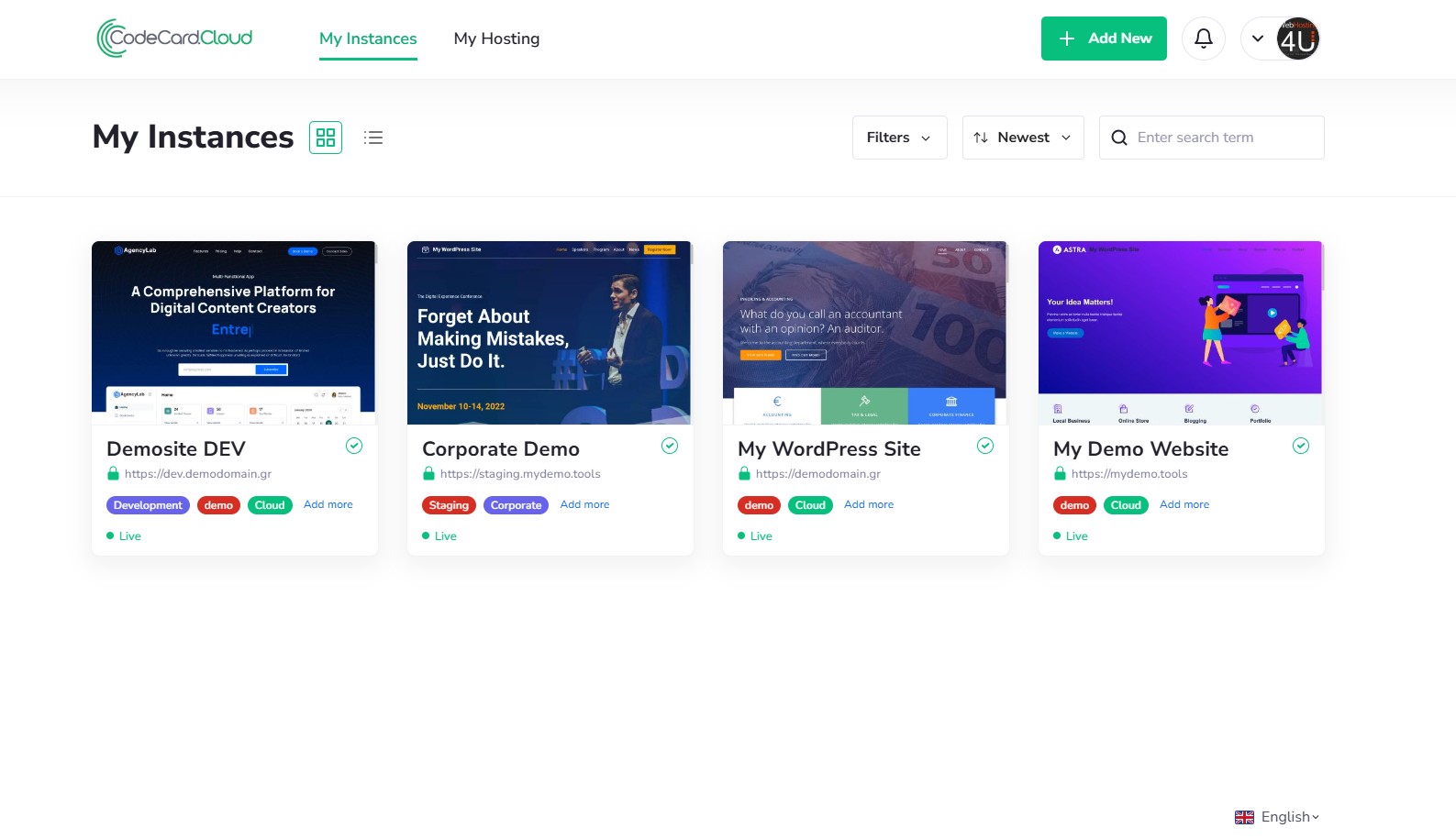Click the CodeCardCloud logo
Viewport: 1456px width, 839px height.
pos(175,39)
